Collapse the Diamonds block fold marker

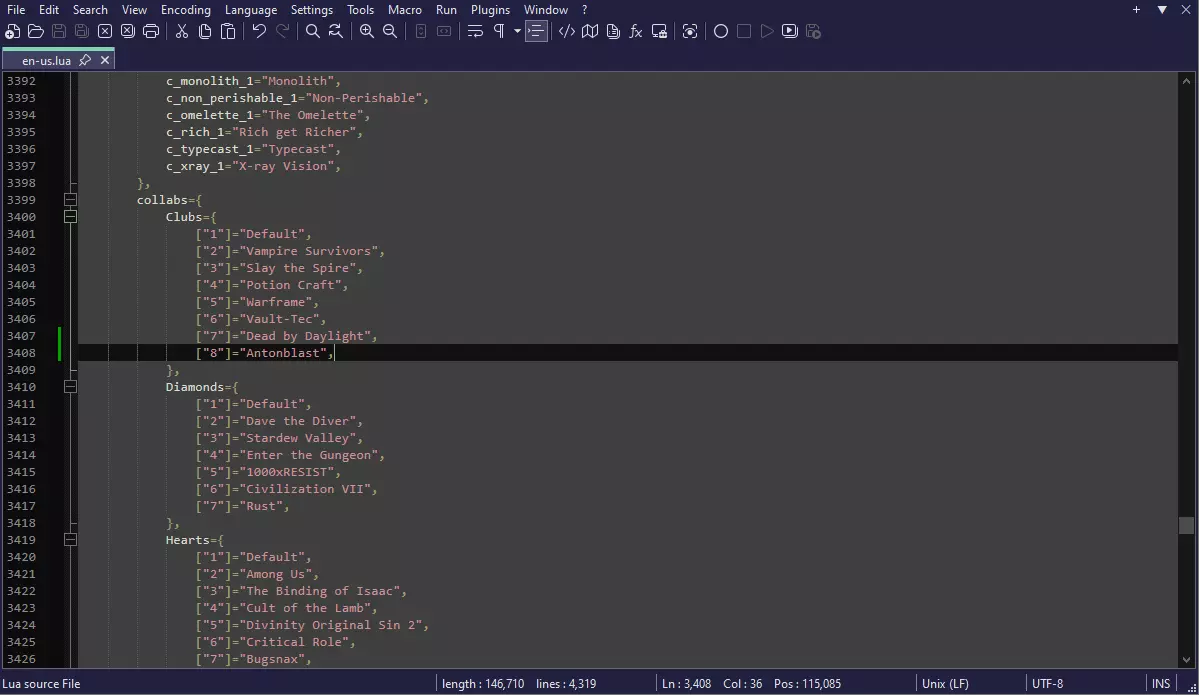tap(70, 387)
